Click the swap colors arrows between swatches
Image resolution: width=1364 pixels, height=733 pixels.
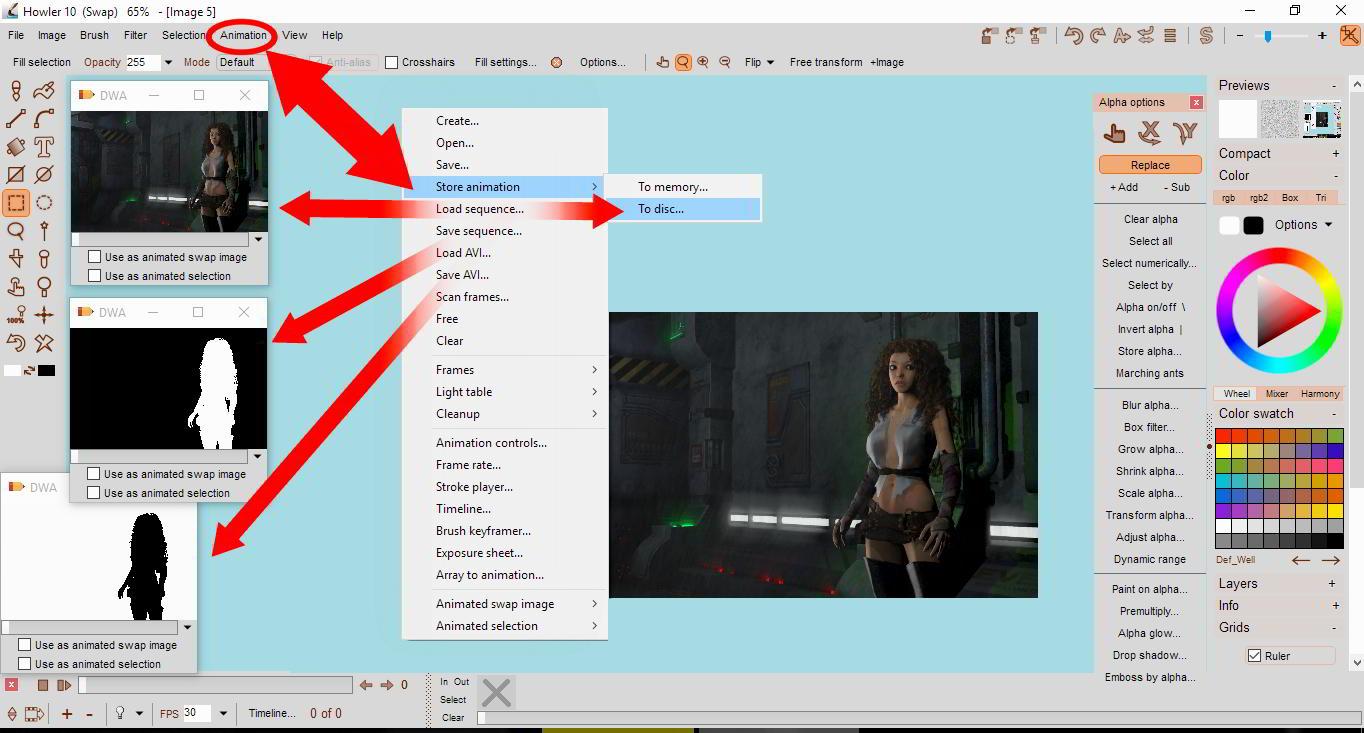29,371
